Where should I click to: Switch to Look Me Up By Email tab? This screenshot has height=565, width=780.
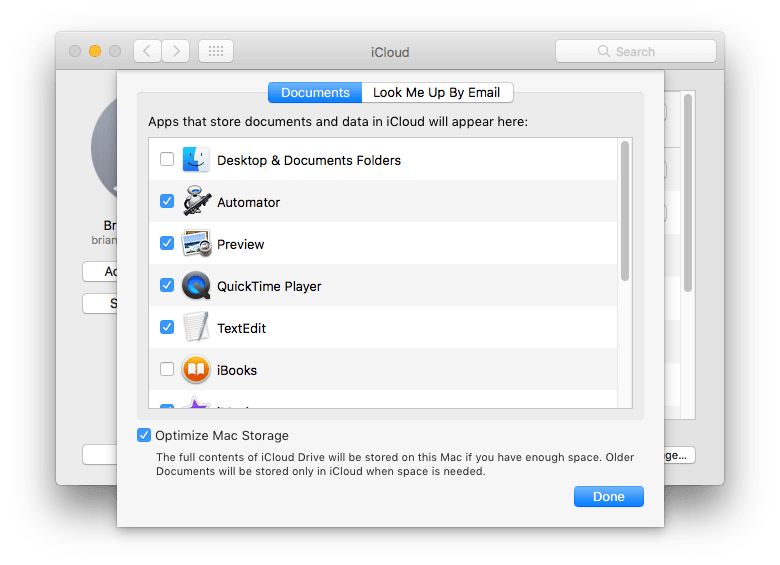click(436, 93)
